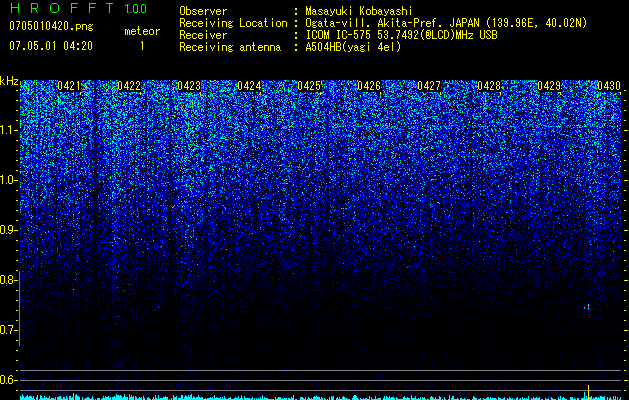
Task: Click the yellow detection spike in bottom strip
Action: pyautogui.click(x=588, y=392)
